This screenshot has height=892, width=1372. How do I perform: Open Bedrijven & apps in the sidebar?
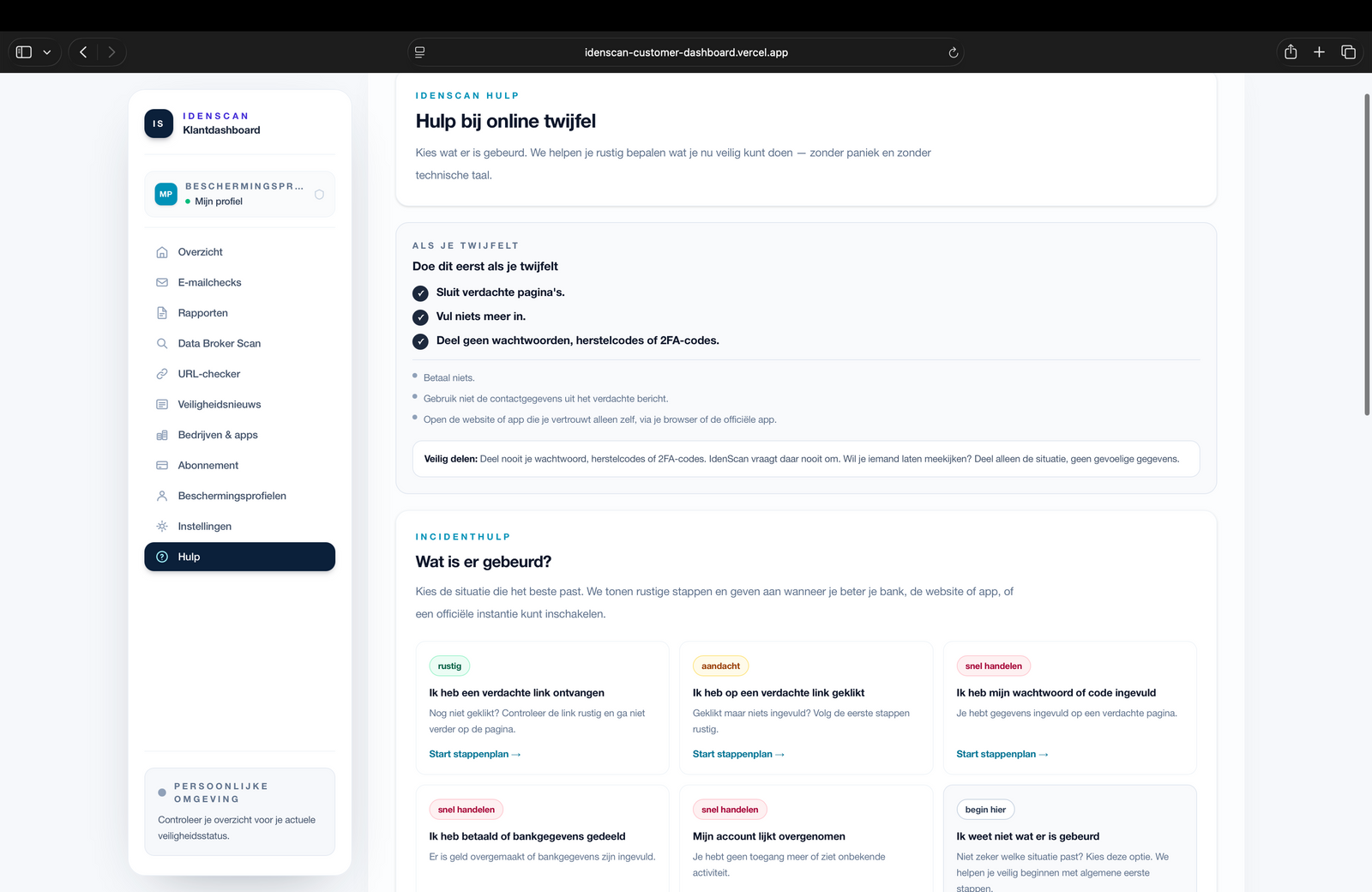coord(240,435)
